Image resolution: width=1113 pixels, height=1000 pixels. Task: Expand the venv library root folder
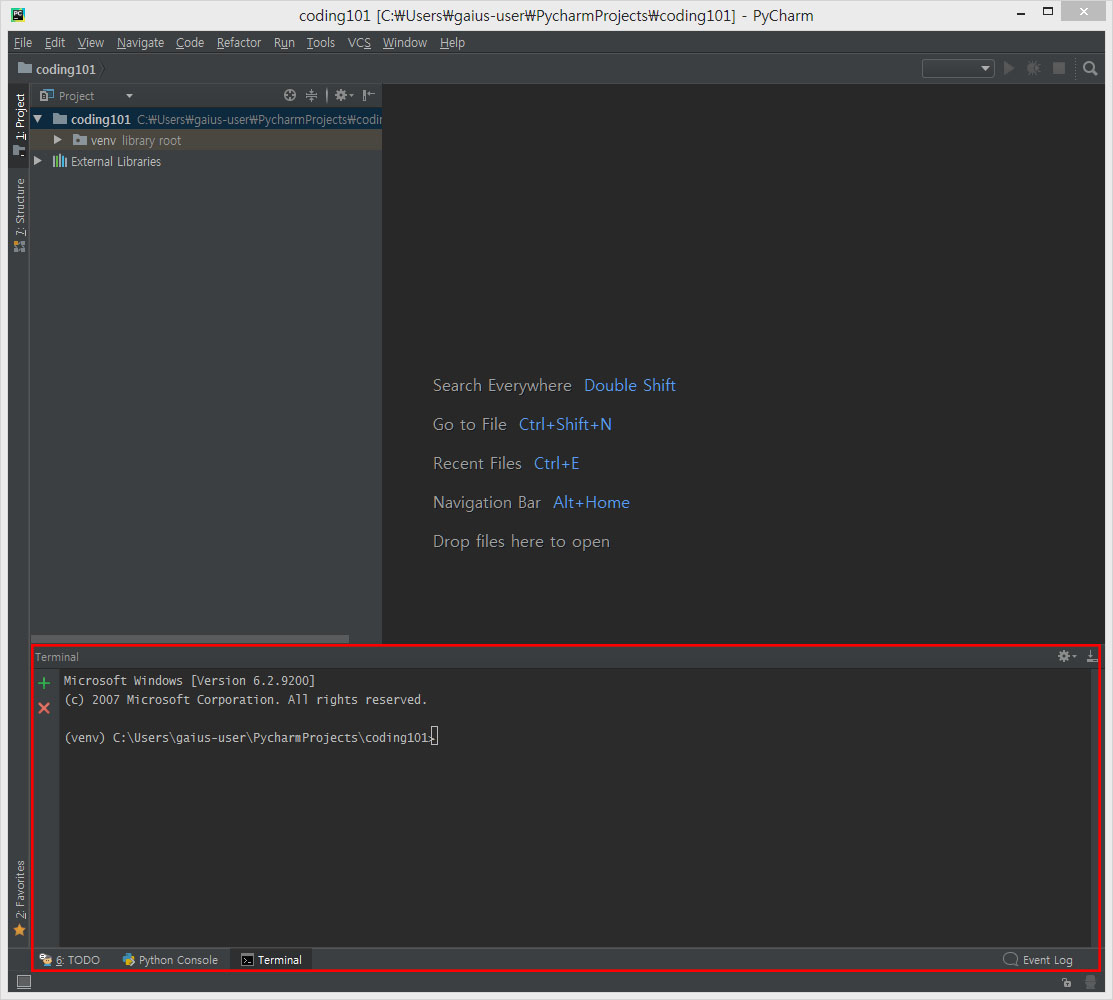point(58,140)
